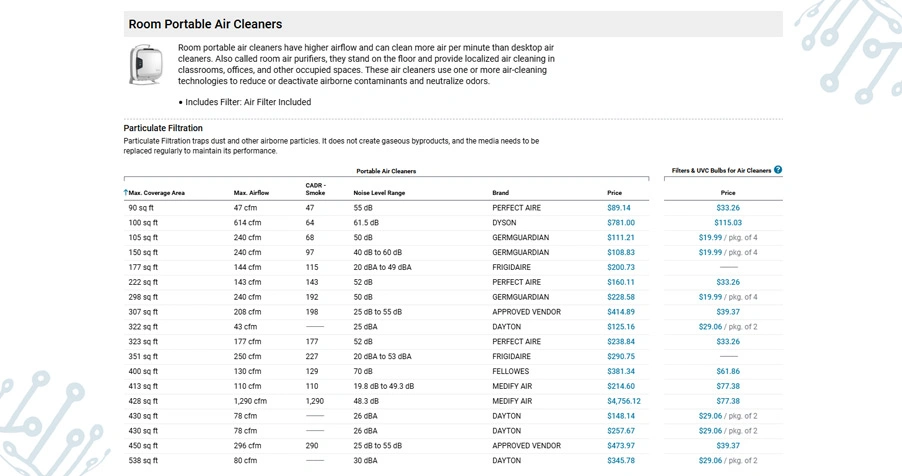
Task: Click the 90 sq ft coverage cell
Action: [x=141, y=208]
